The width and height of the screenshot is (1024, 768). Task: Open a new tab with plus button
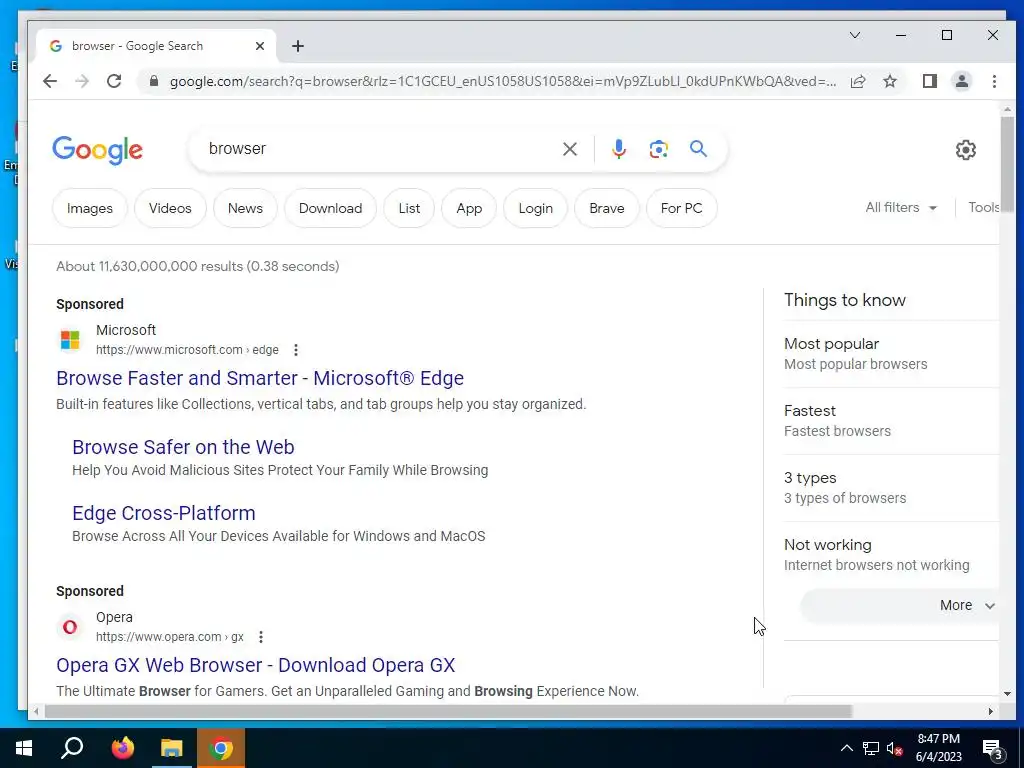pos(298,46)
